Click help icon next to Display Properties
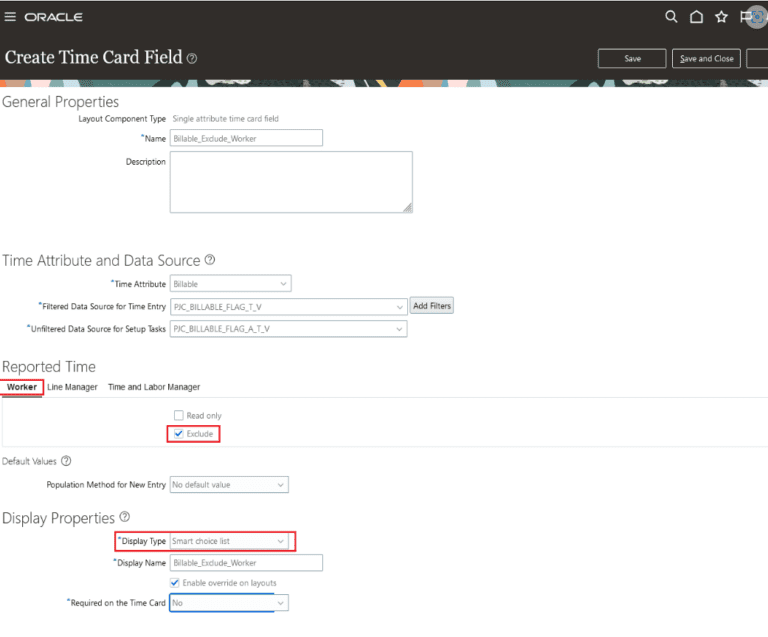The image size is (768, 637). (125, 517)
